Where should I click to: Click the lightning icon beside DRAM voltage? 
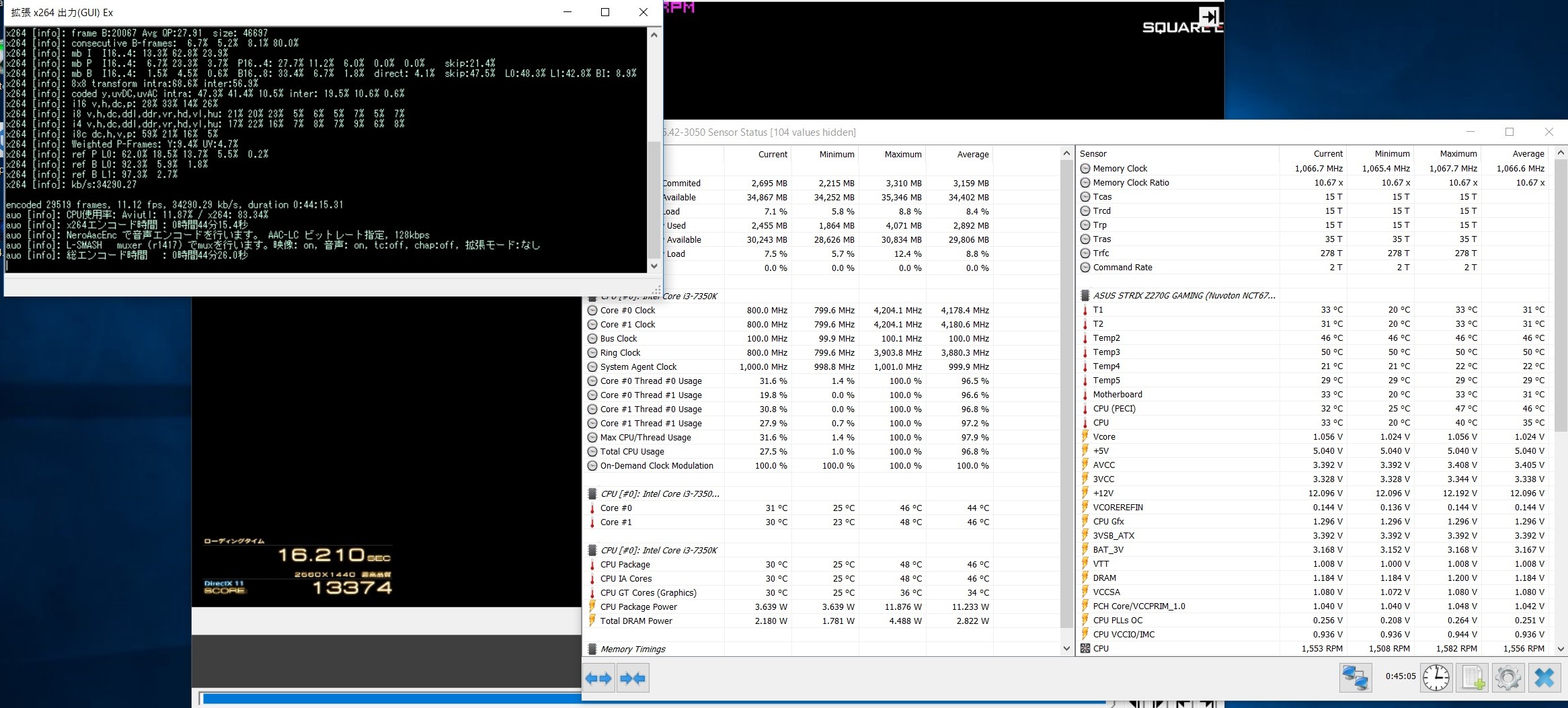coord(1085,578)
